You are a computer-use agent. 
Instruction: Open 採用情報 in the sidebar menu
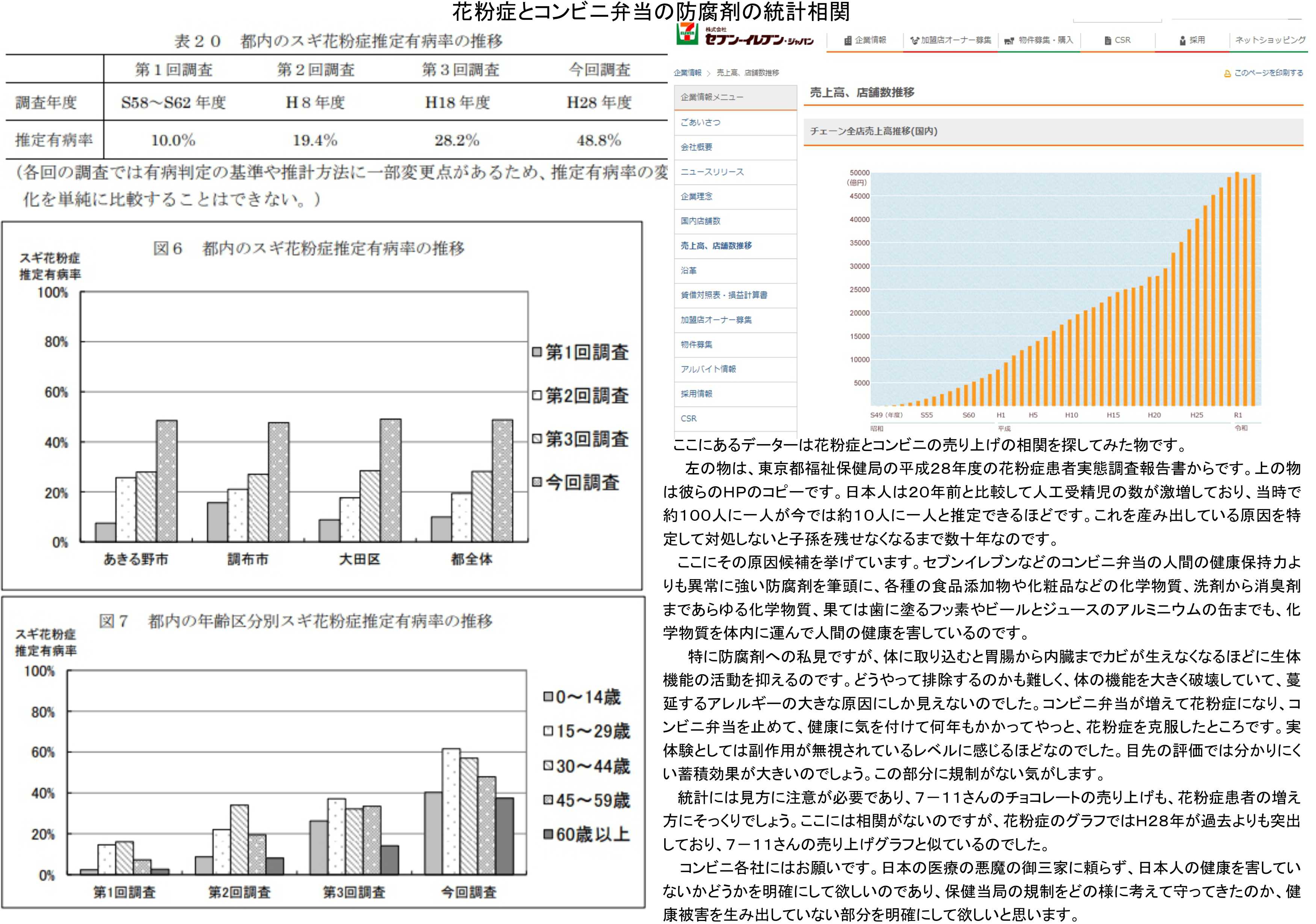735,394
